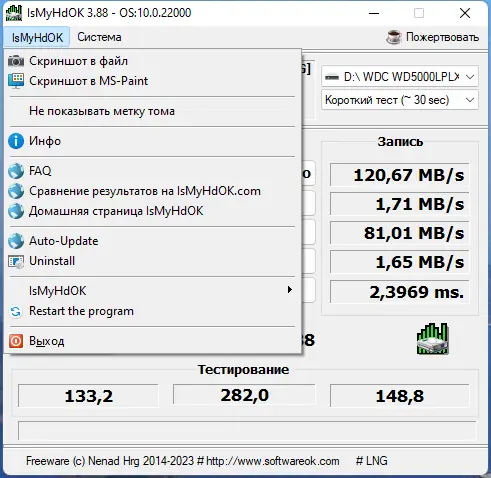Choose Скриншот в файл menu entry

[x=153, y=61]
